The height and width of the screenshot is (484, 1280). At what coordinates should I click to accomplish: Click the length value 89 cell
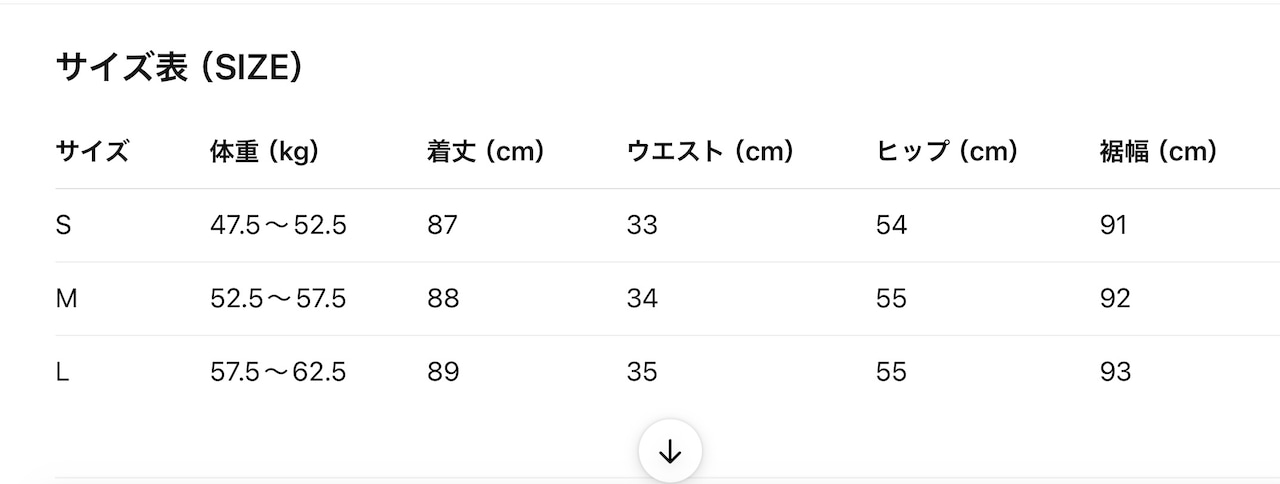coord(443,372)
